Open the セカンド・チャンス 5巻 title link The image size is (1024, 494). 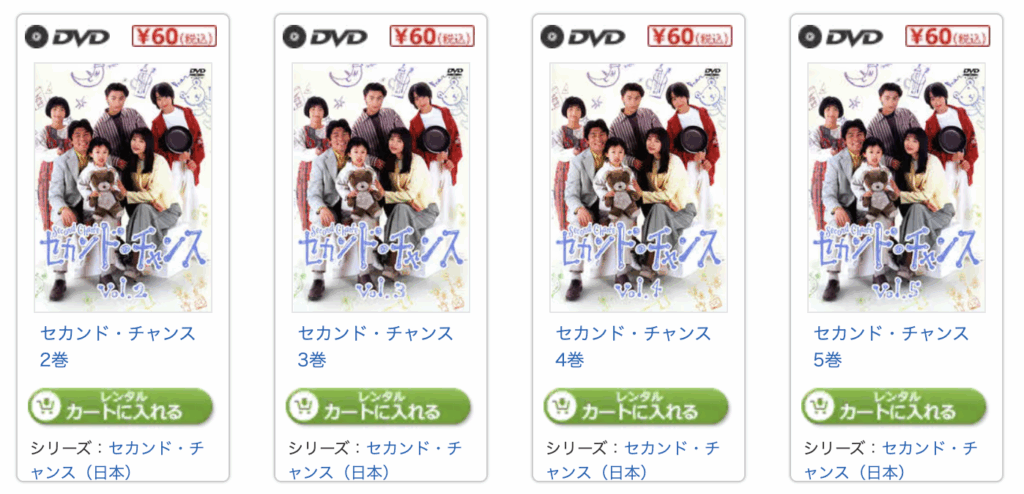coord(891,346)
